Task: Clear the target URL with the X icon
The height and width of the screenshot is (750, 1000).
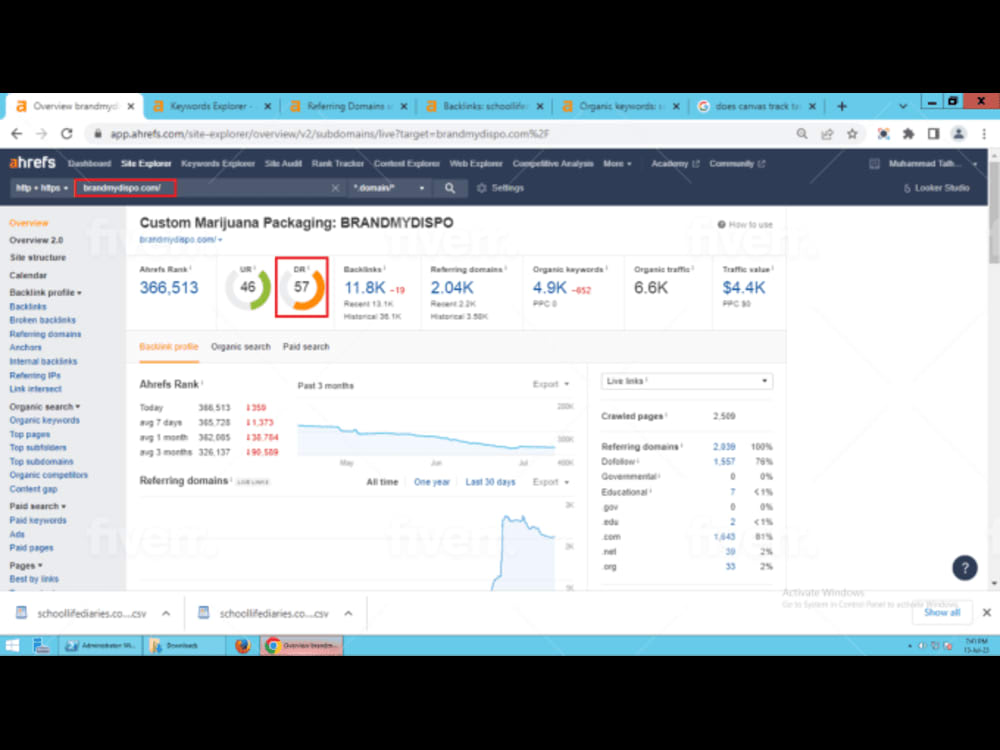Action: (335, 188)
